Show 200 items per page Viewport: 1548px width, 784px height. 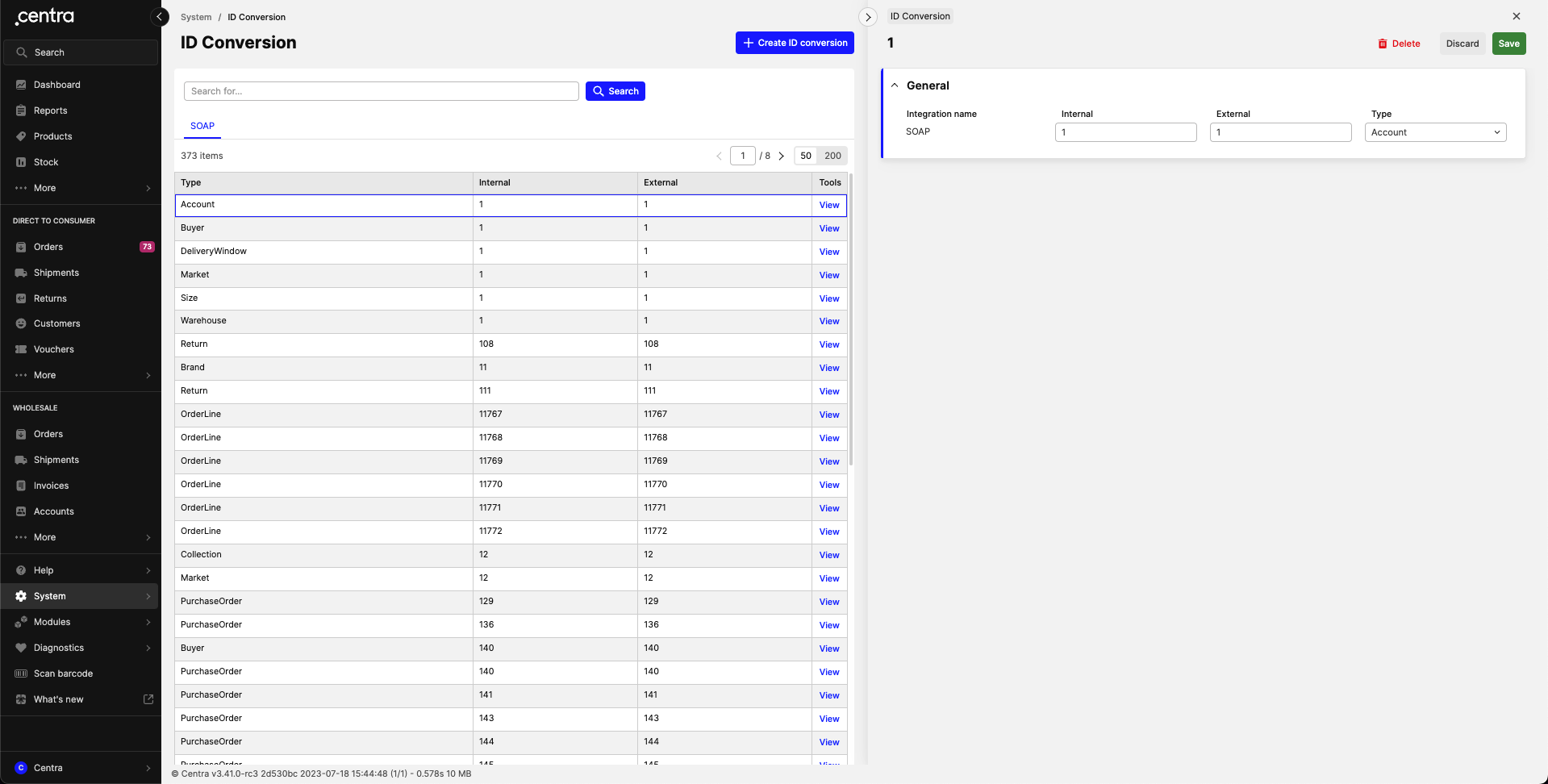click(x=832, y=156)
